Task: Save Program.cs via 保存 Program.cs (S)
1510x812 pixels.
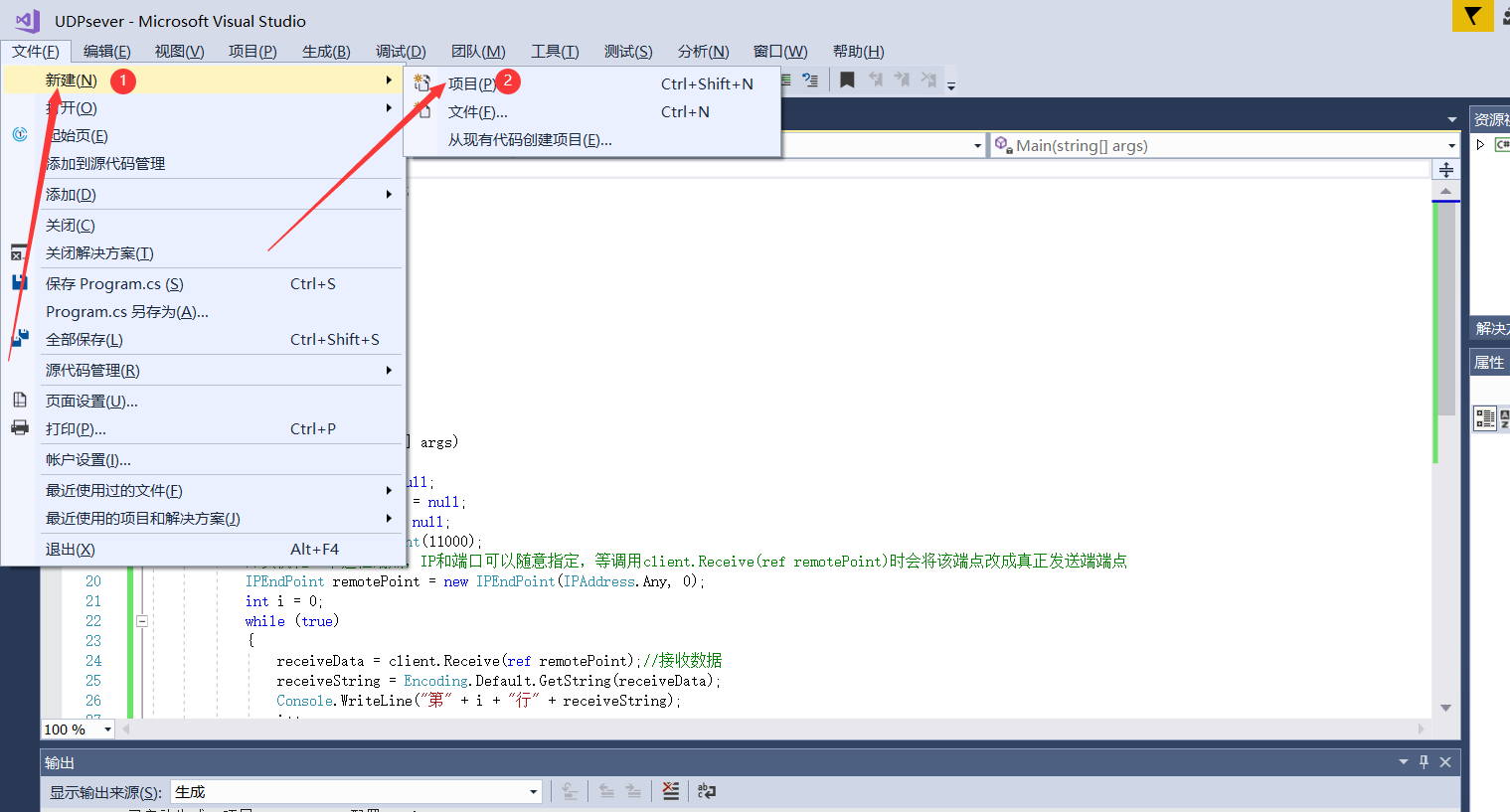Action: 202,283
